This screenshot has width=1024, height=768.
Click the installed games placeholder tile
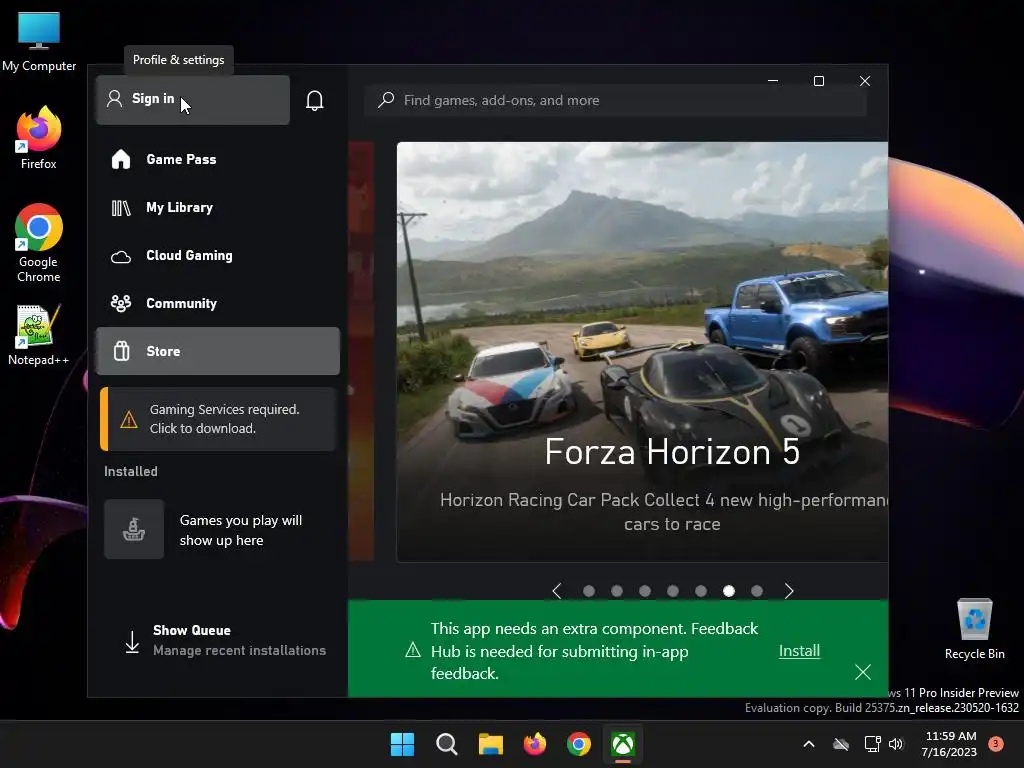click(x=134, y=529)
